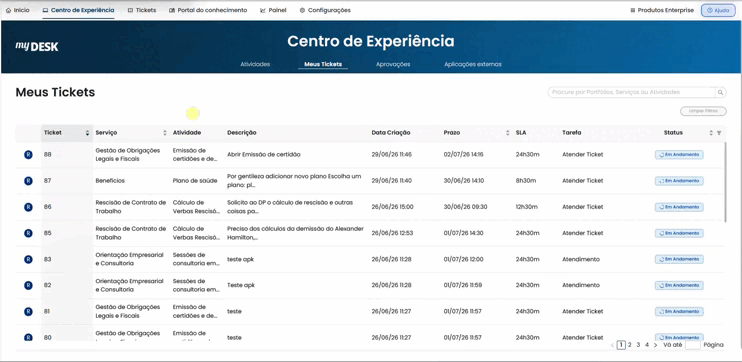Go to next page arrow in pagination
Image resolution: width=742 pixels, height=362 pixels.
[655, 345]
